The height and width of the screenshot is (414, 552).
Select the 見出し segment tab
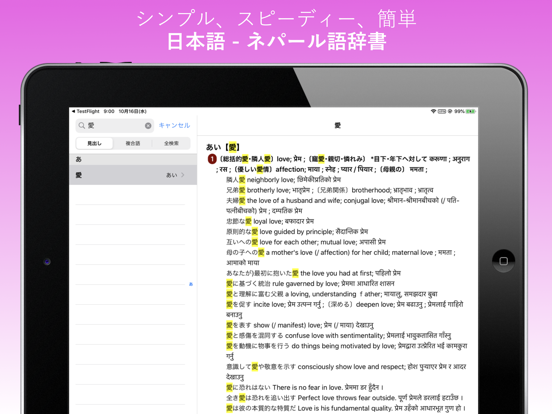[94, 143]
